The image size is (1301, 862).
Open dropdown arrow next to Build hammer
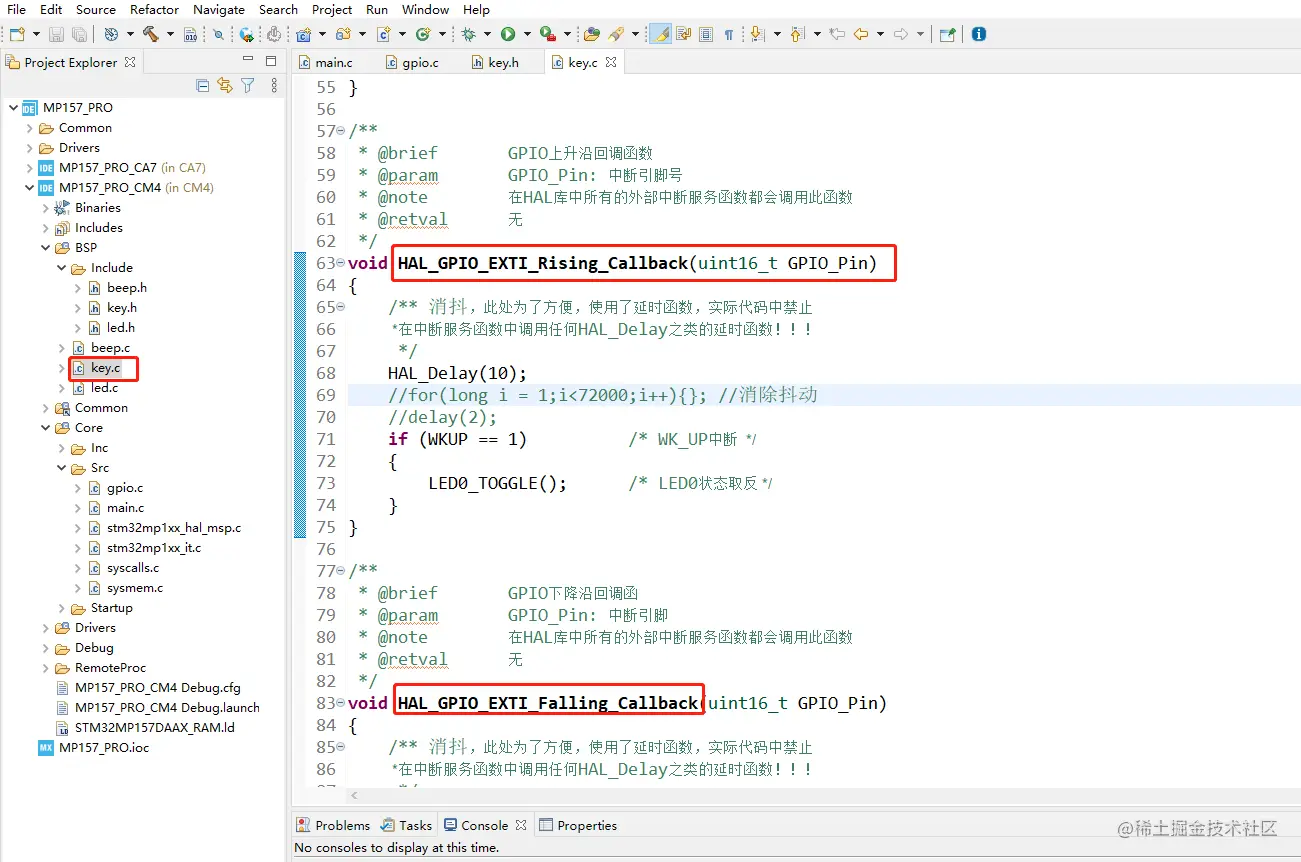click(x=170, y=34)
